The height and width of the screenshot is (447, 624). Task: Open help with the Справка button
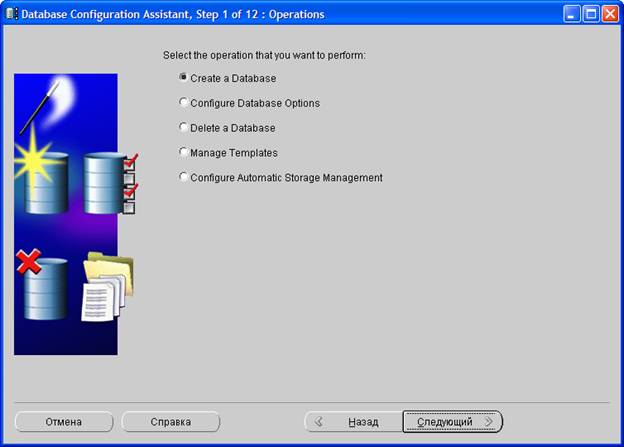170,422
